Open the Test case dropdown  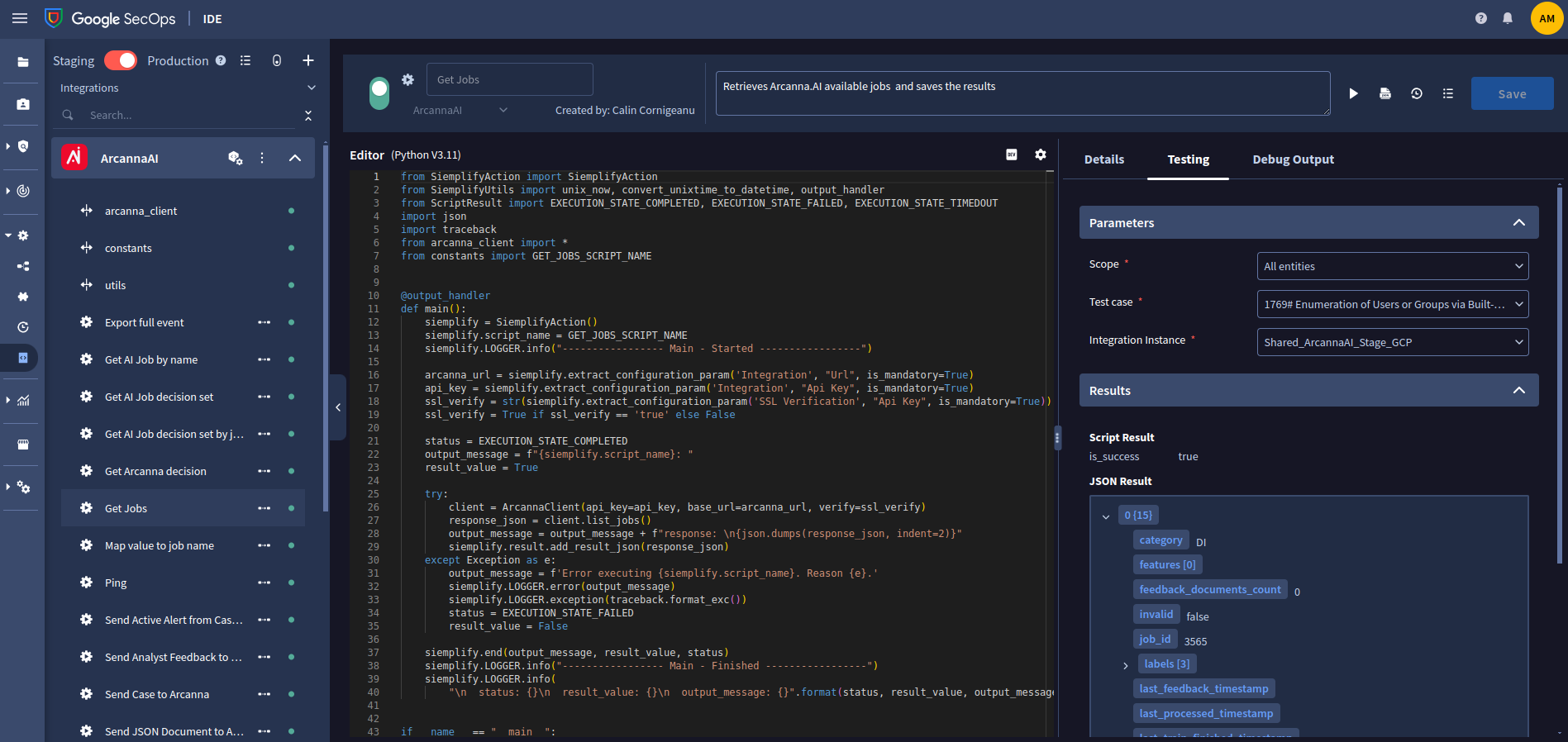click(1393, 304)
